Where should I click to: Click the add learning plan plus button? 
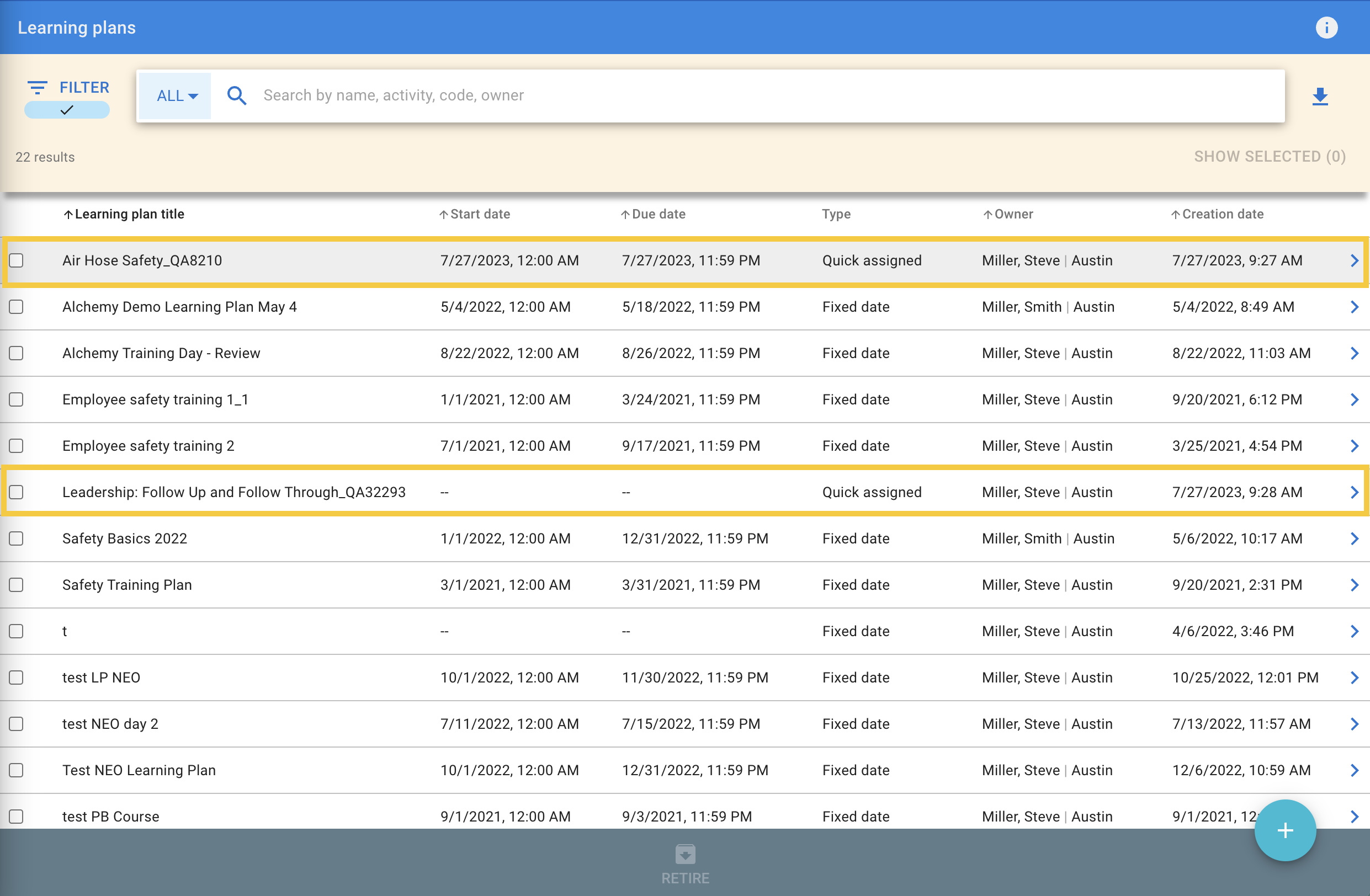pyautogui.click(x=1285, y=830)
